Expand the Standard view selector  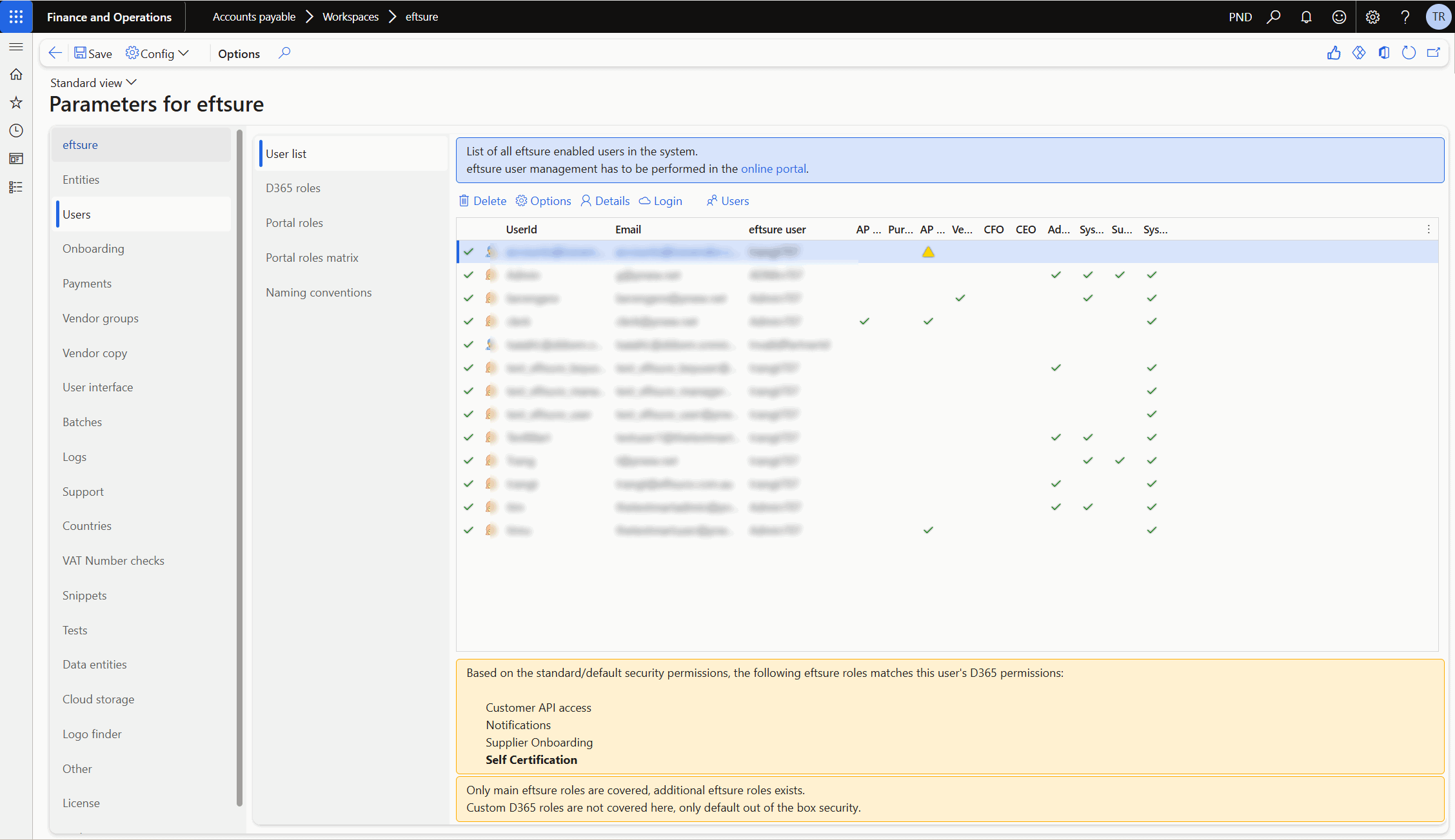click(x=94, y=83)
